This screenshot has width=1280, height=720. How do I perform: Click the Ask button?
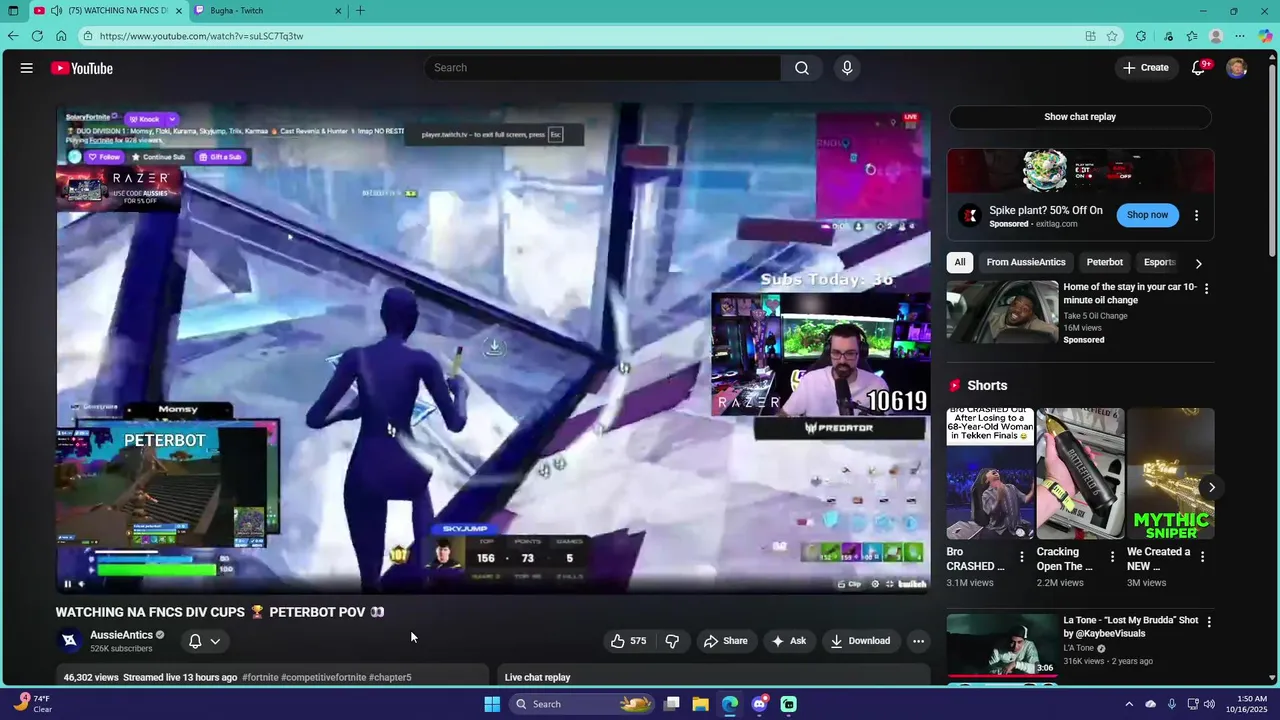coord(789,641)
